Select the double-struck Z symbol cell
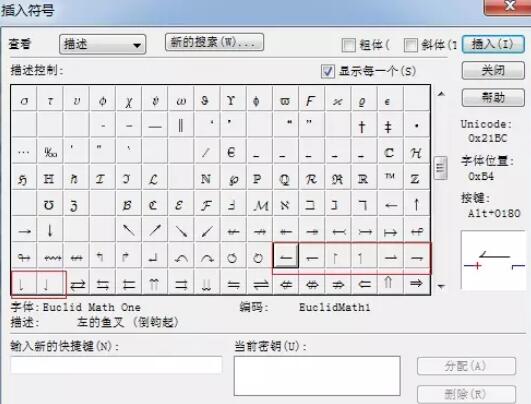Image resolution: width=531 pixels, height=404 pixels. (x=416, y=178)
